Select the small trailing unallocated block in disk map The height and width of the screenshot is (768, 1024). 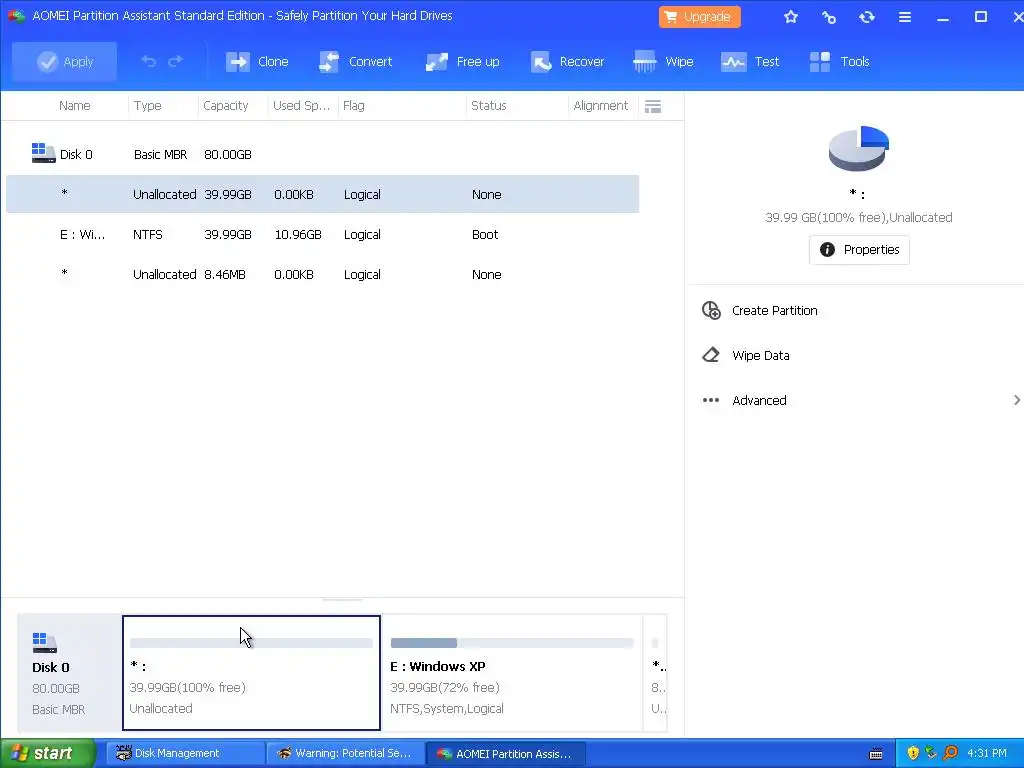pos(656,673)
